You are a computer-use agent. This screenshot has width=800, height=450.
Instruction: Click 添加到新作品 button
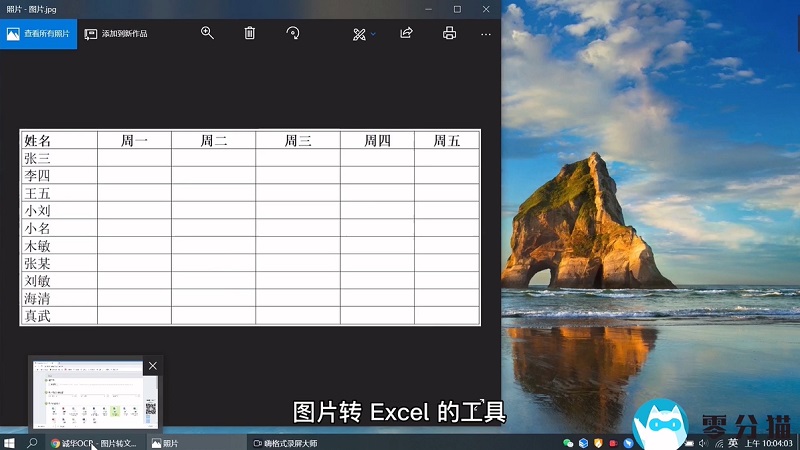pyautogui.click(x=116, y=33)
